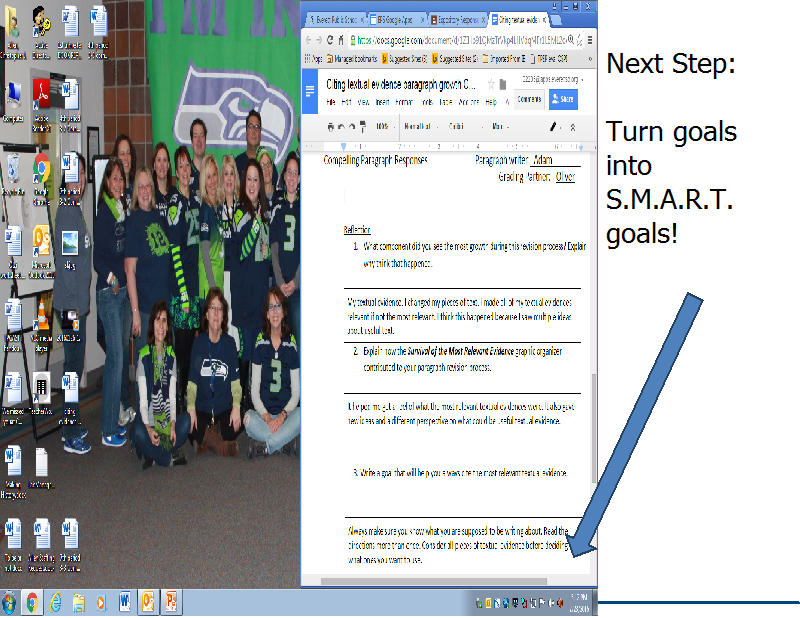
Task: Open a new Chrome tab
Action: pyautogui.click(x=557, y=20)
